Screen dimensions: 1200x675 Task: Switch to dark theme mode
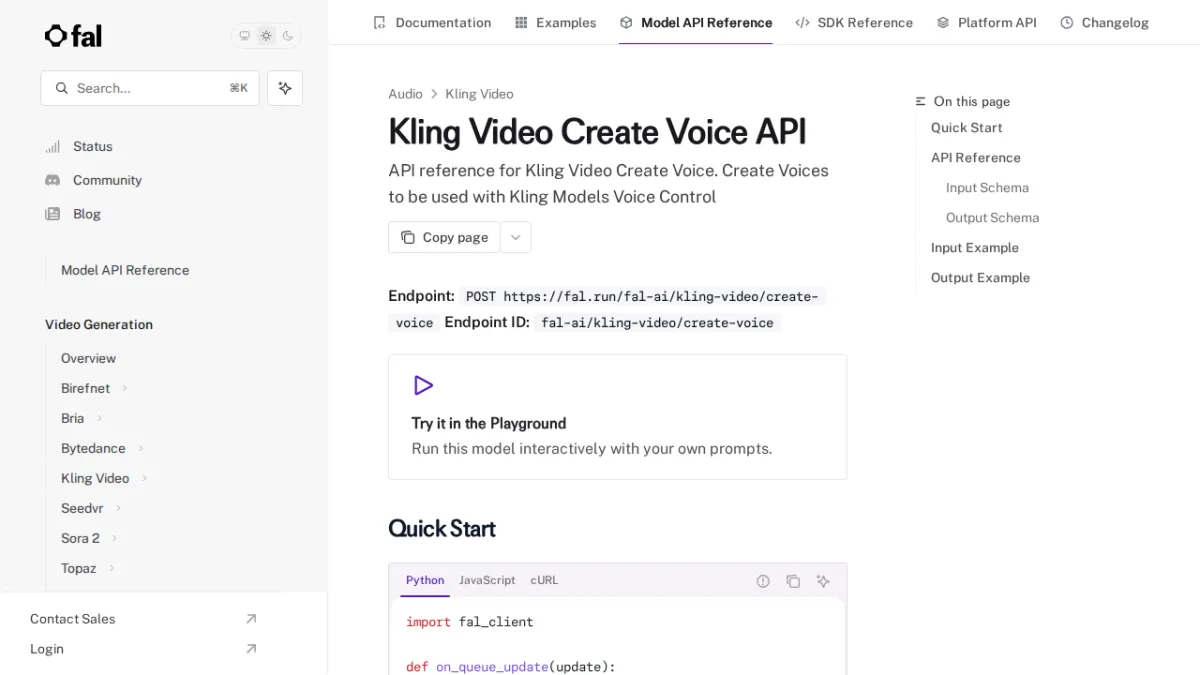click(288, 36)
